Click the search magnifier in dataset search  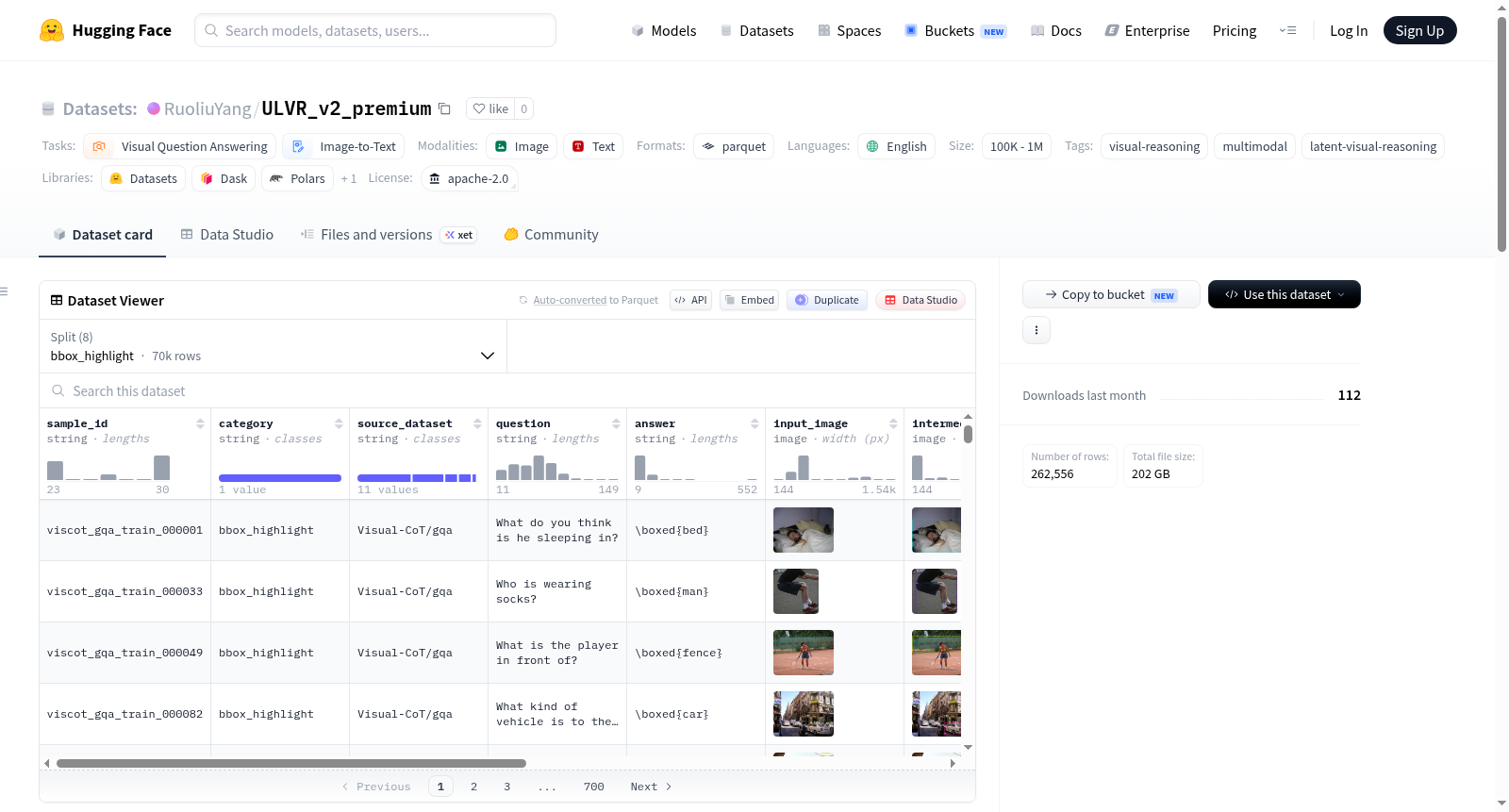(58, 390)
